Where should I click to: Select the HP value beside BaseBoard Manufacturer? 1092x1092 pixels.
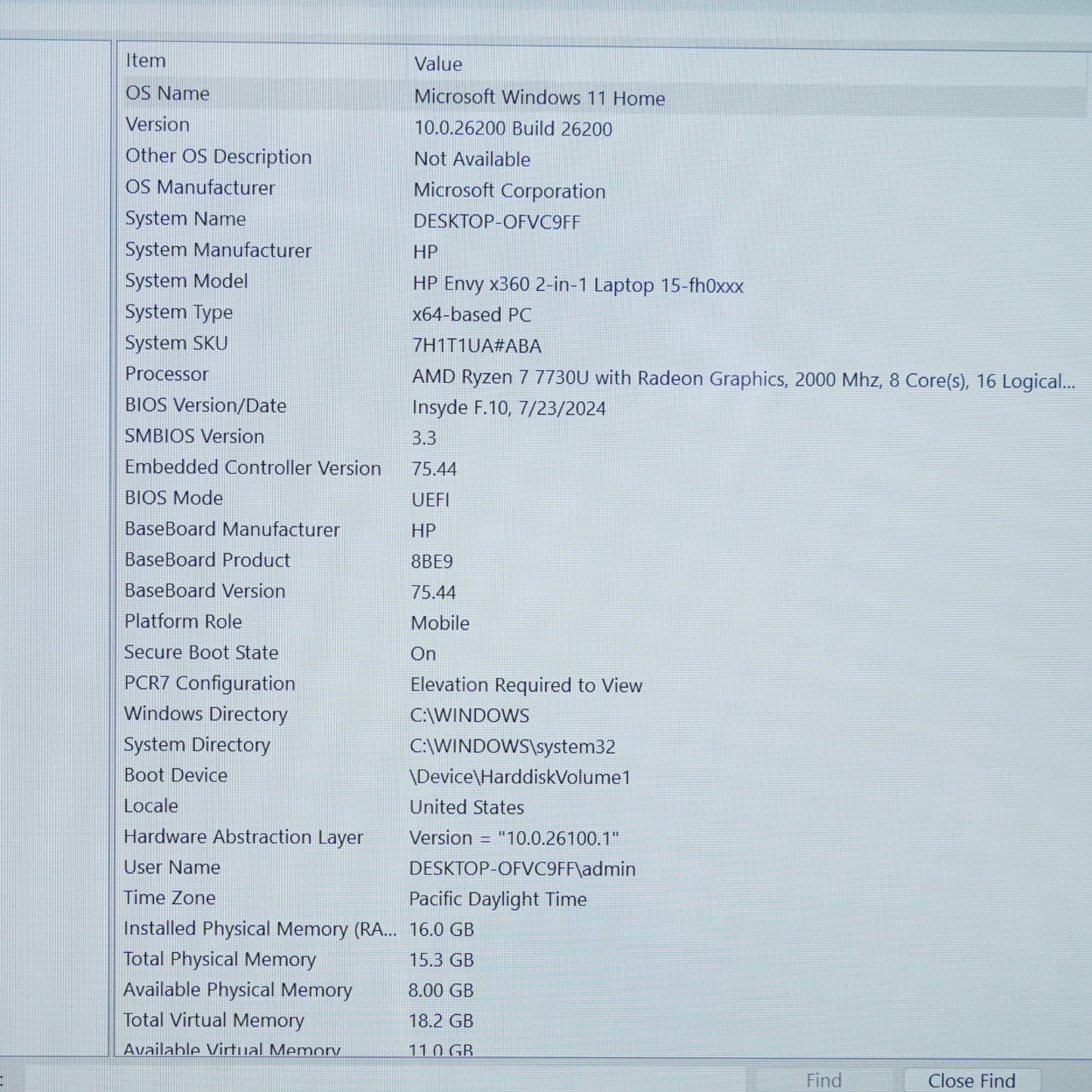(424, 531)
